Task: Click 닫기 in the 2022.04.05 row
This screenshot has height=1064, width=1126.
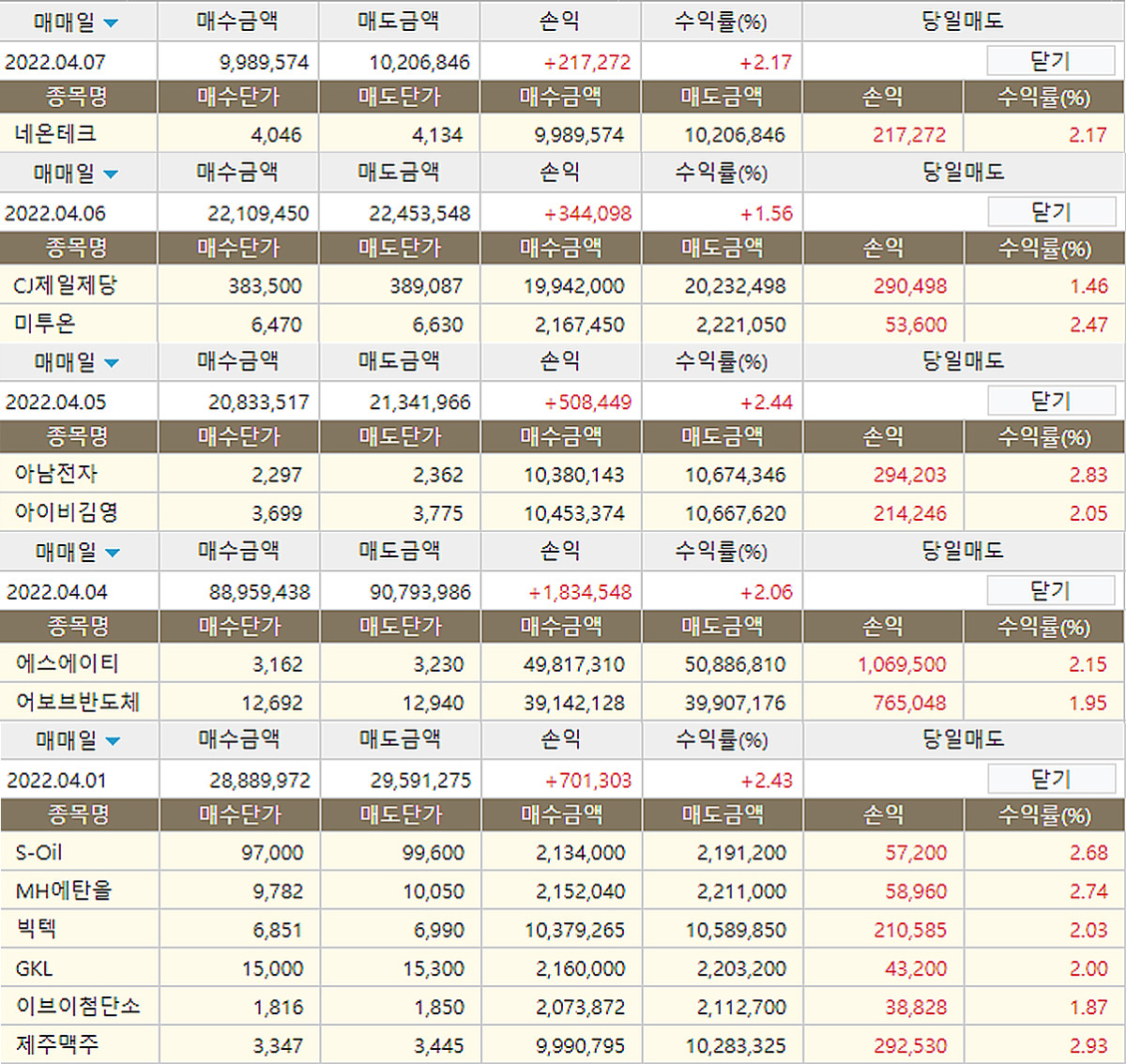Action: pyautogui.click(x=1050, y=401)
